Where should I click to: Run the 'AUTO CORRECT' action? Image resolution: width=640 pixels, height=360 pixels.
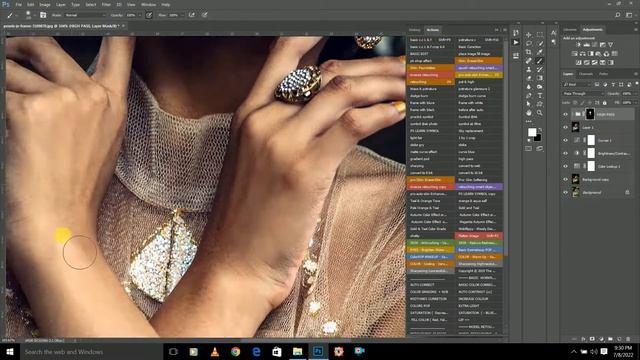pos(431,284)
